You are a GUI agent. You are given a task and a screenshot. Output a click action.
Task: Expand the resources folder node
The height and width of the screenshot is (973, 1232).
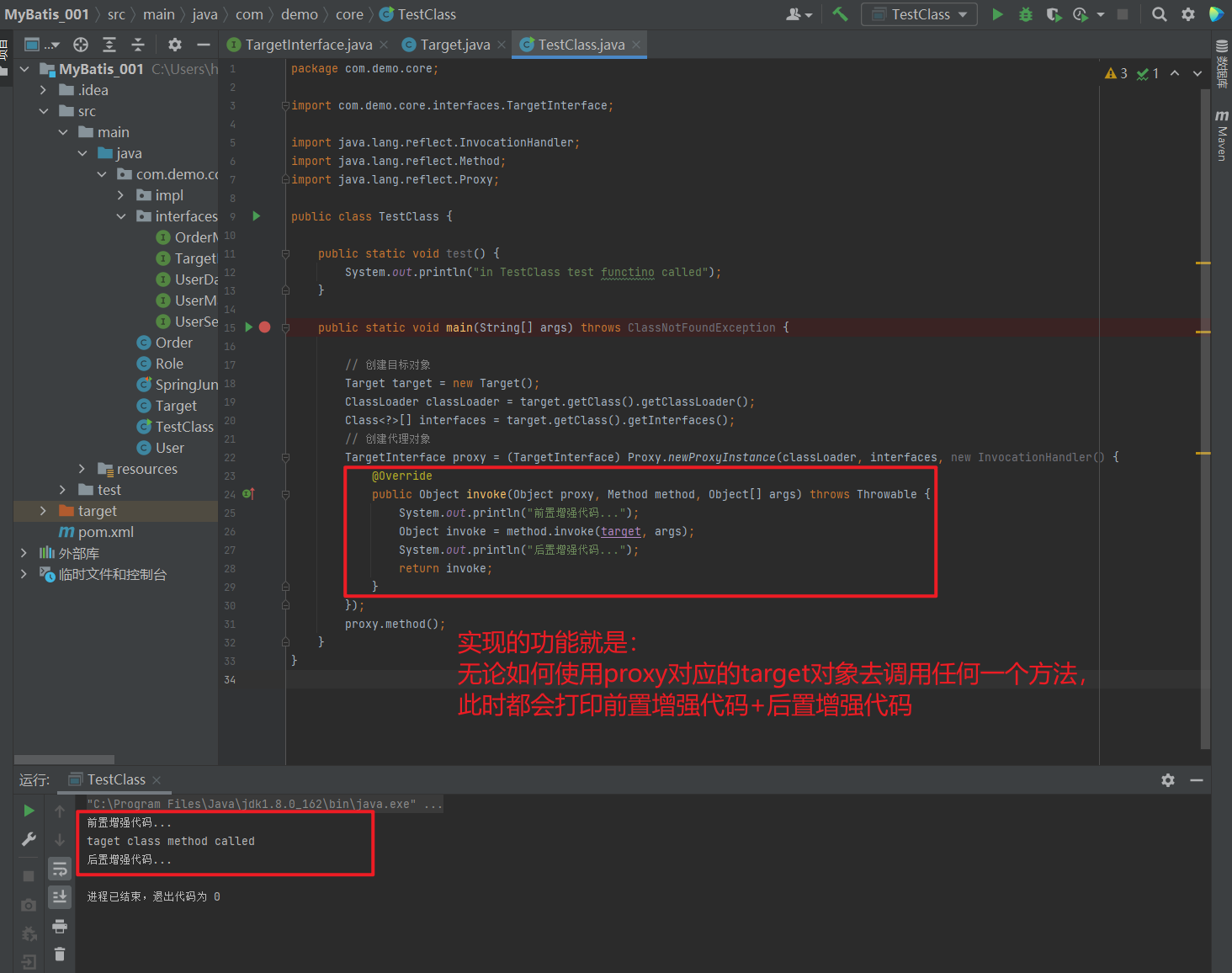pyautogui.click(x=82, y=469)
